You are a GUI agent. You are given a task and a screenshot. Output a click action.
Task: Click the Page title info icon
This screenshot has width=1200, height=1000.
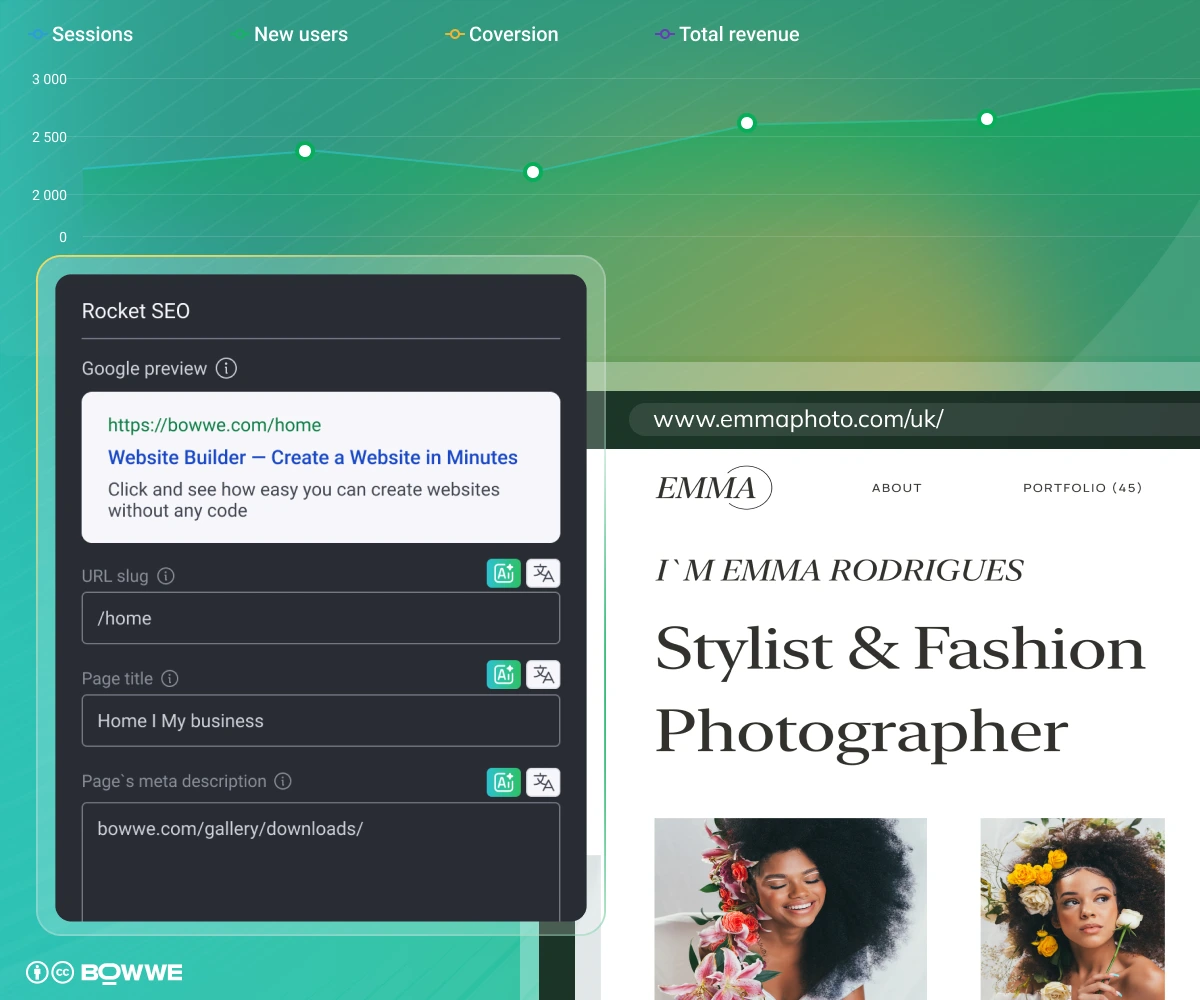pyautogui.click(x=170, y=679)
